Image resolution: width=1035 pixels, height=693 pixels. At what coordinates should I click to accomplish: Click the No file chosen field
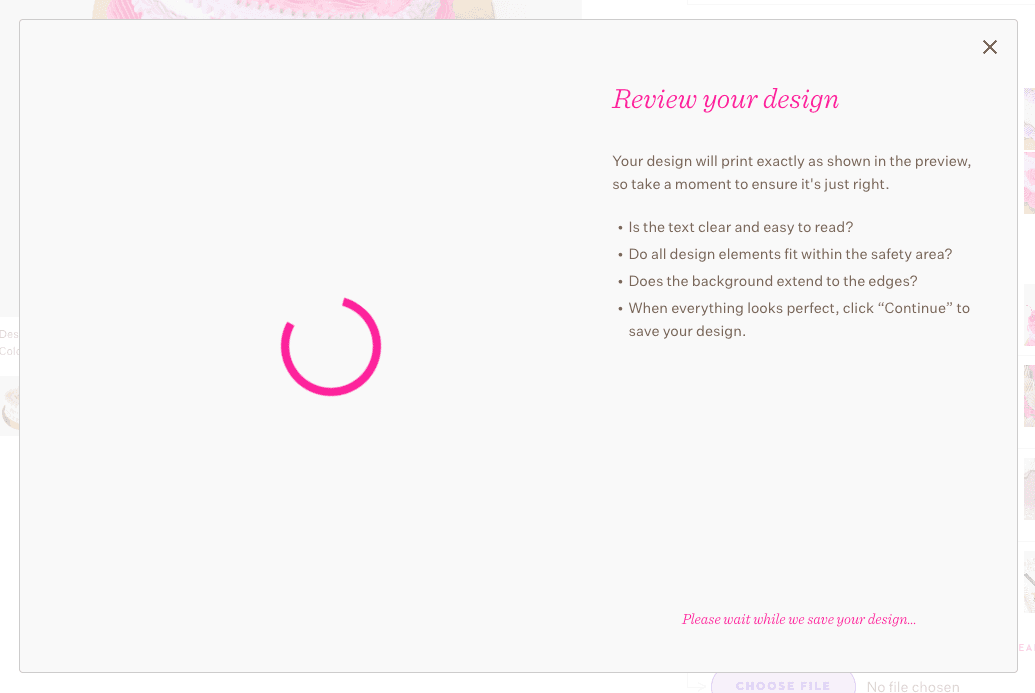pos(912,685)
